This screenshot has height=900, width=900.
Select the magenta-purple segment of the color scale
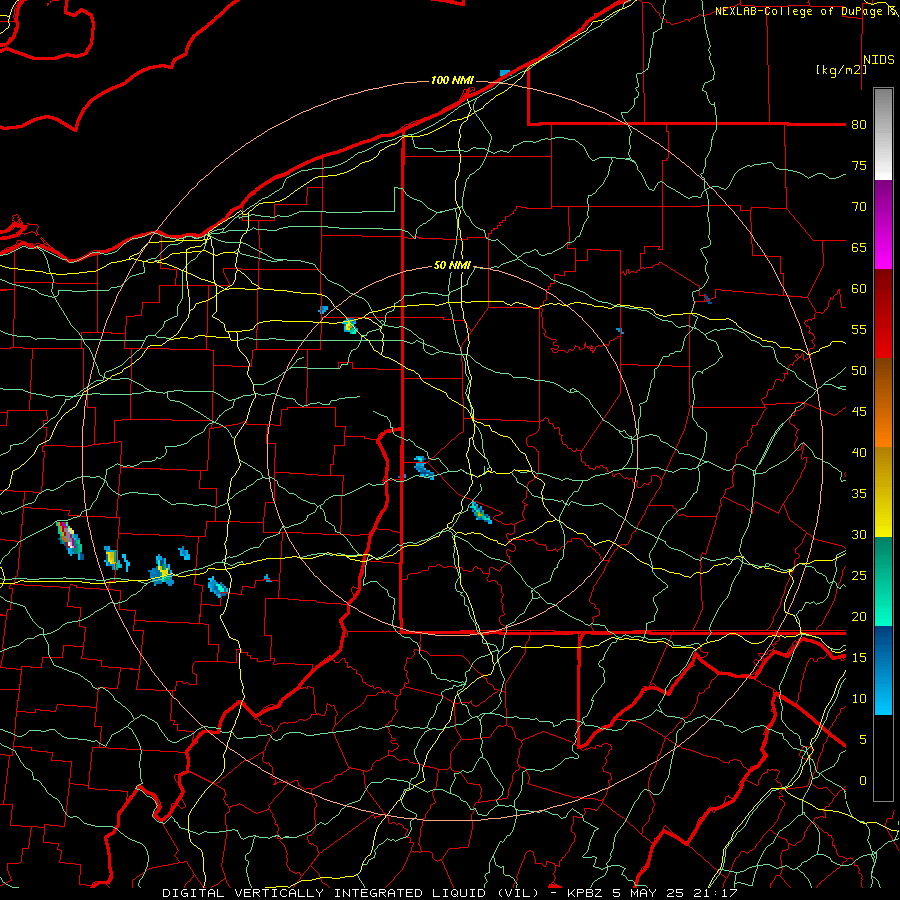(883, 224)
